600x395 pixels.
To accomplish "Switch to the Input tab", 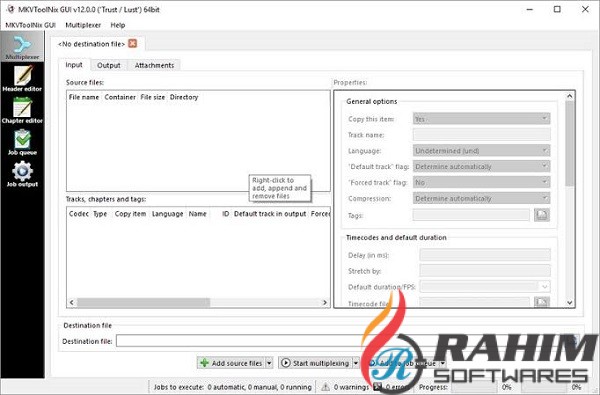I will pos(74,65).
